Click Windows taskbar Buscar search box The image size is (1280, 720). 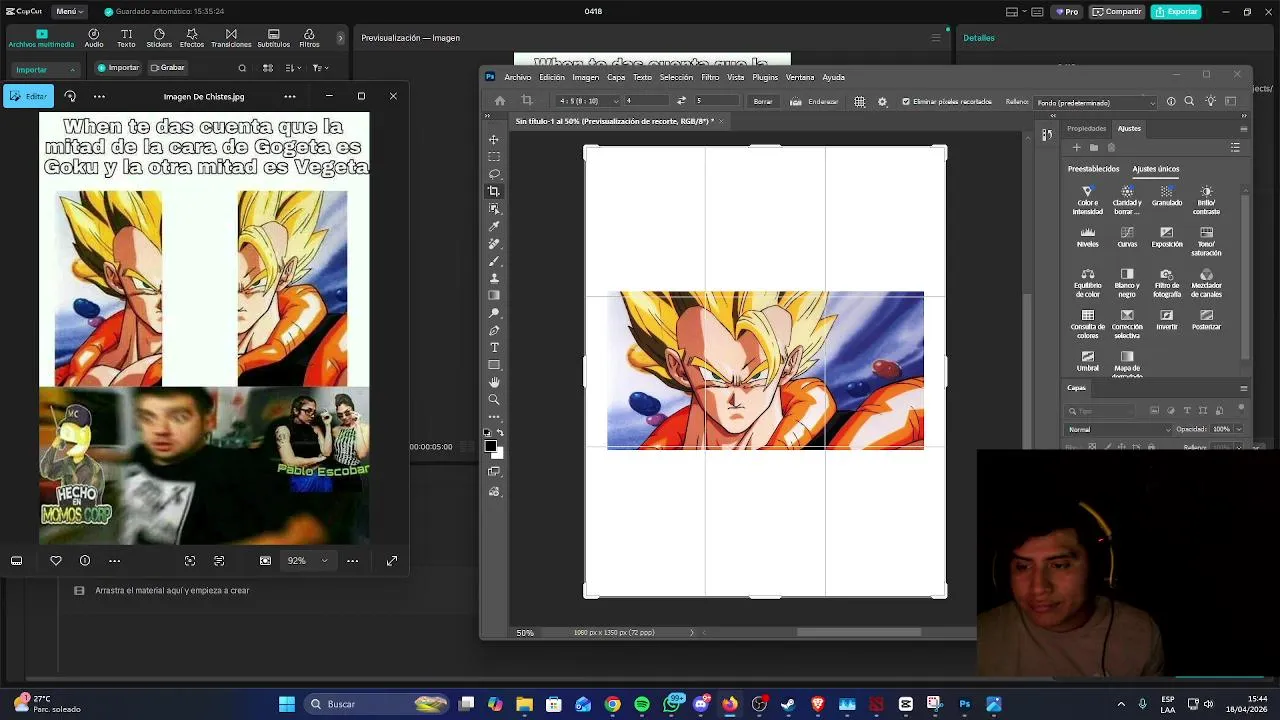[x=378, y=704]
